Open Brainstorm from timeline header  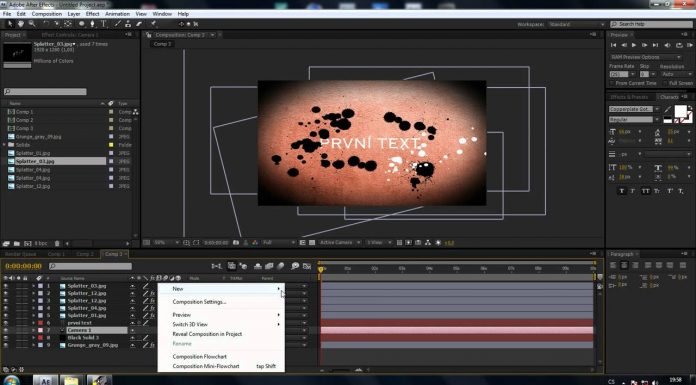click(x=295, y=266)
